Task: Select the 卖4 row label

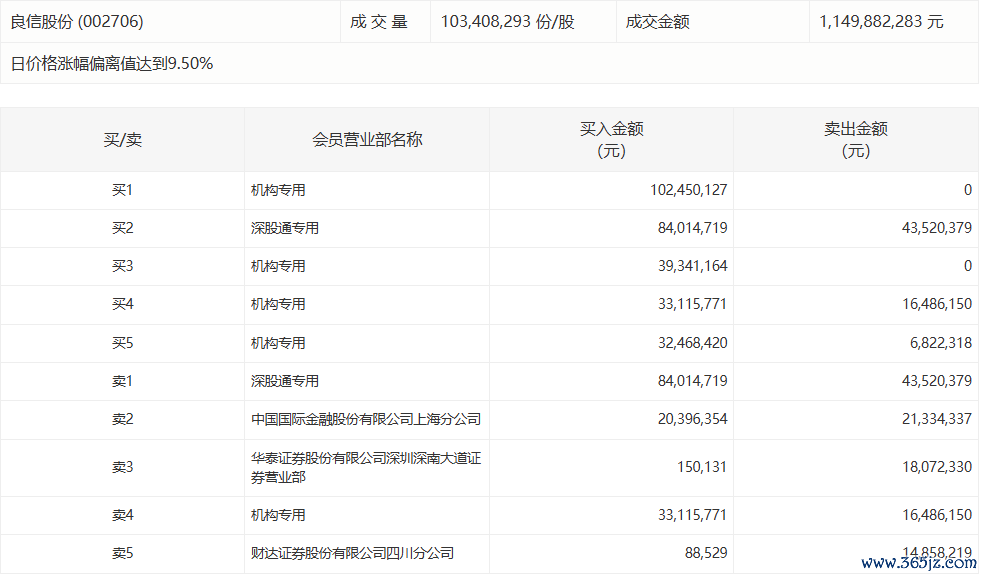Action: point(122,515)
